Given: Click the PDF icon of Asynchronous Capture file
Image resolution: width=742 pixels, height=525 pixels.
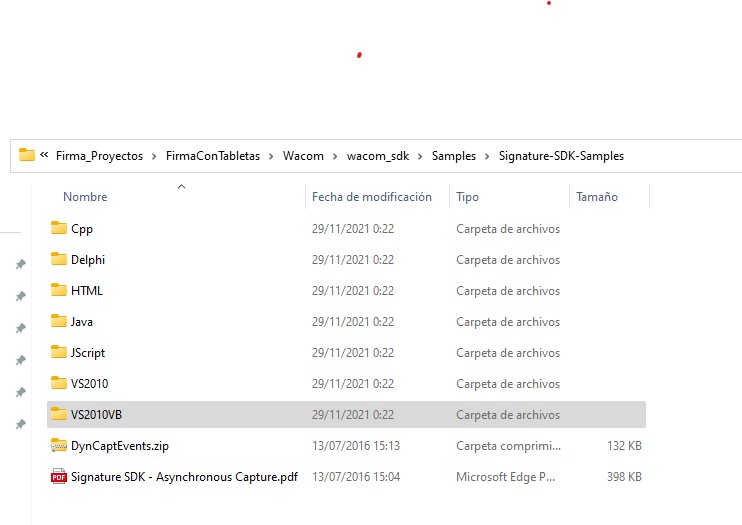Looking at the screenshot, I should point(59,476).
